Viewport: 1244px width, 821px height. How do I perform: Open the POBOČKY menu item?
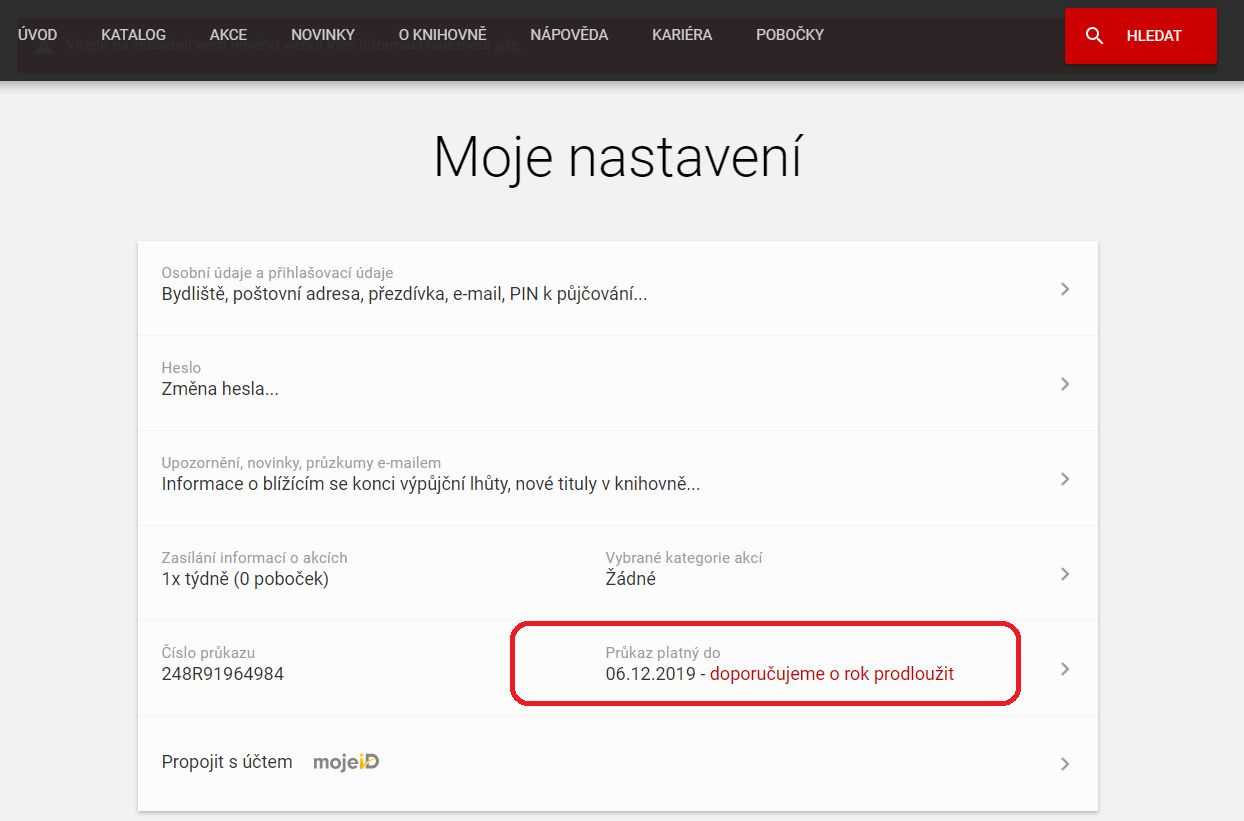click(x=790, y=35)
